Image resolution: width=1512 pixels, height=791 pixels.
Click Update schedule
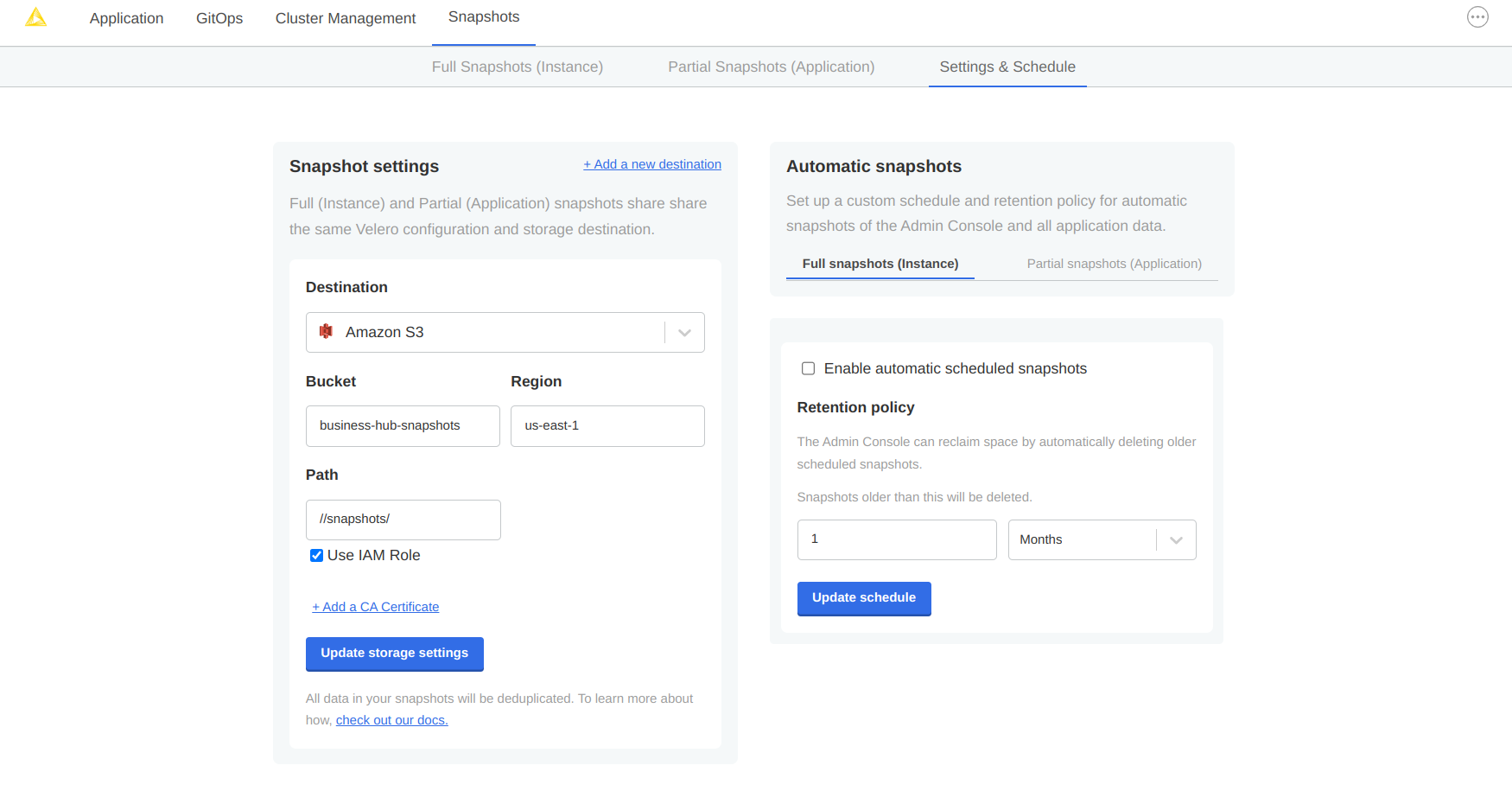[864, 598]
